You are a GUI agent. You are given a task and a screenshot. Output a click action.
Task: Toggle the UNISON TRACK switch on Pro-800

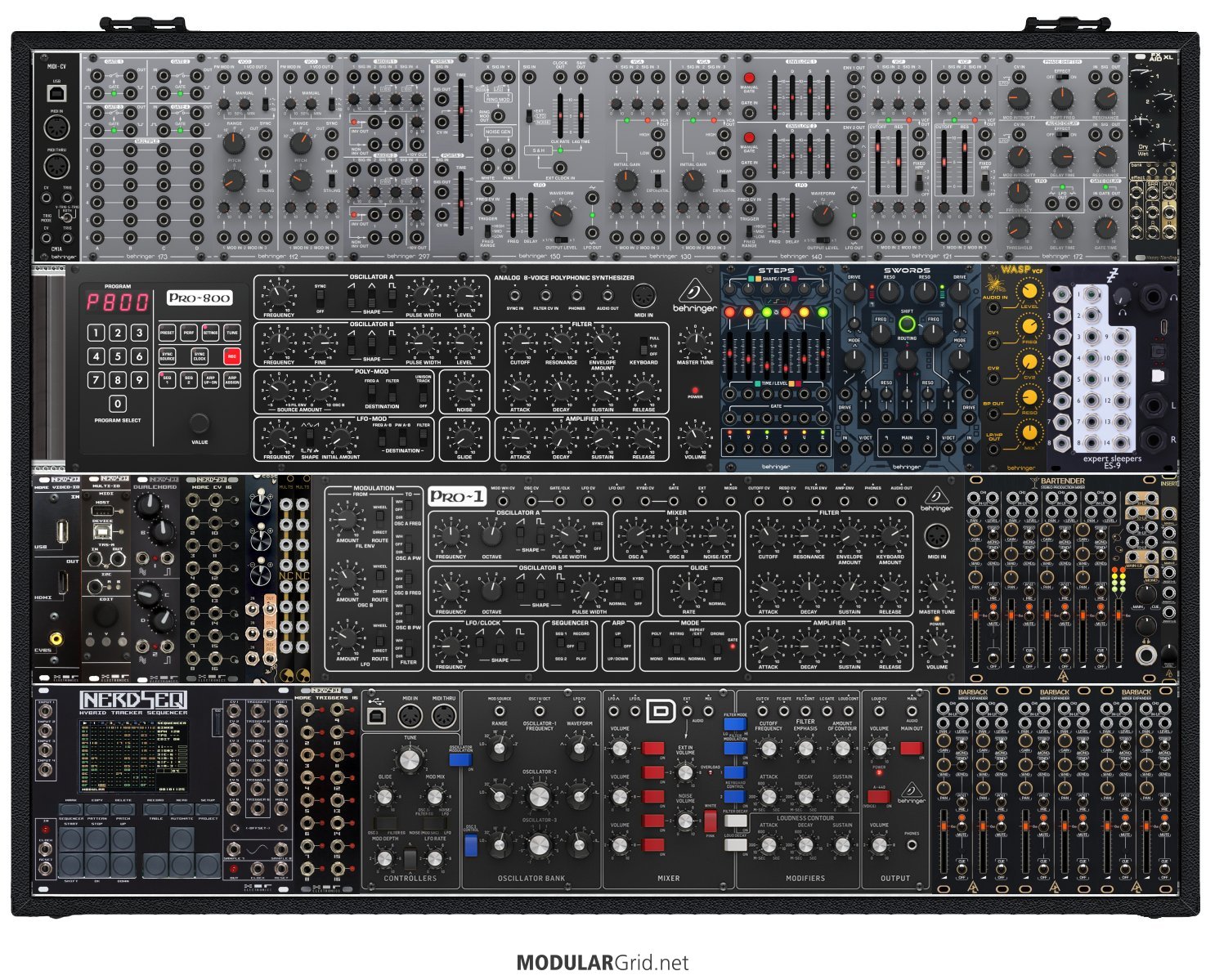[x=423, y=393]
